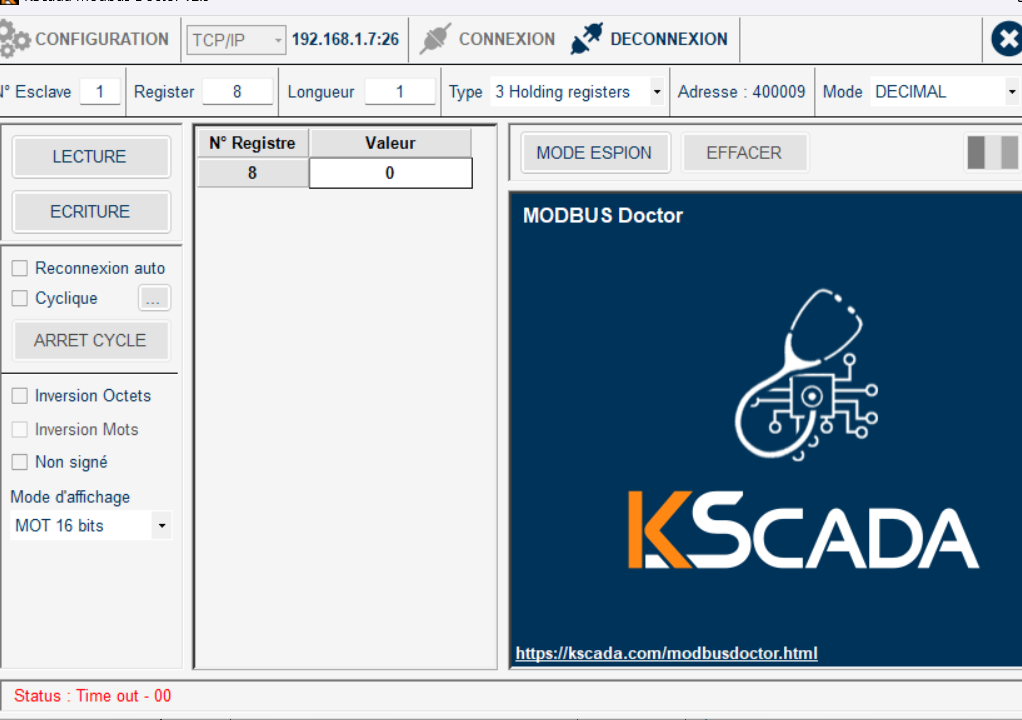The height and width of the screenshot is (720, 1022).
Task: Open cyclic settings ellipsis button
Action: 154,298
